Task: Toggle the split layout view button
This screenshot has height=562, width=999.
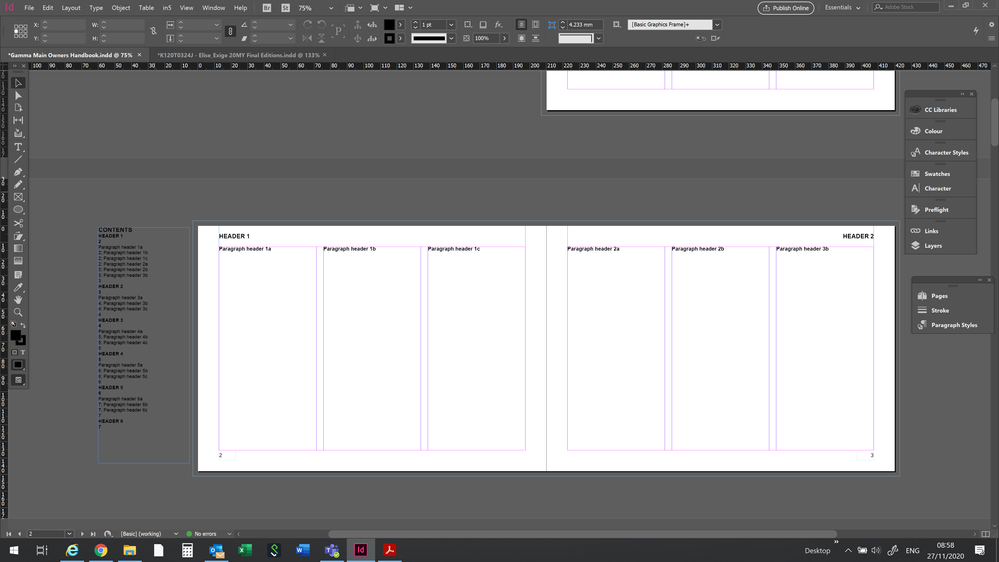Action: coord(986,534)
